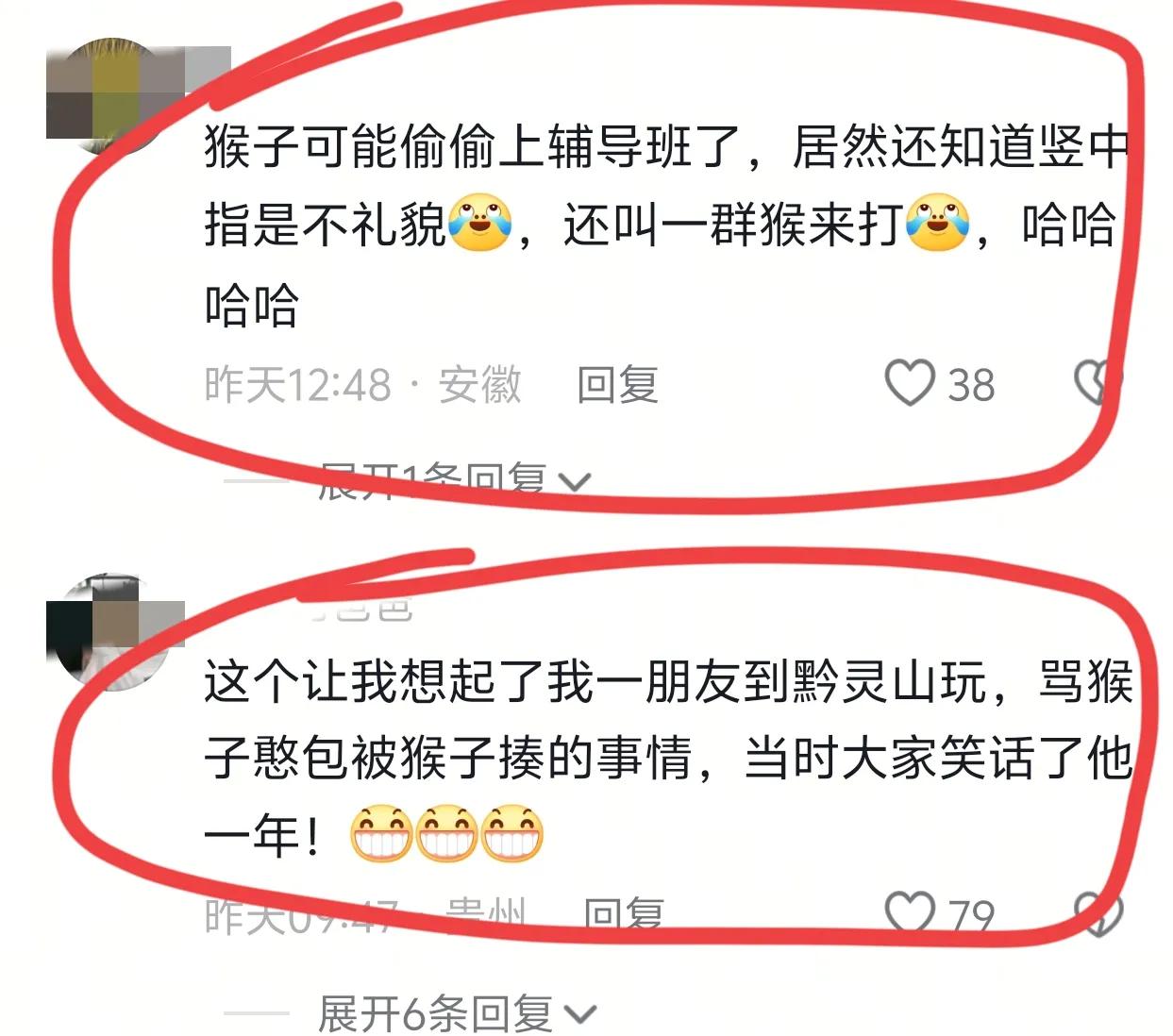Select the 猴子可能偷偷上辅导班了 comment text

(666, 226)
